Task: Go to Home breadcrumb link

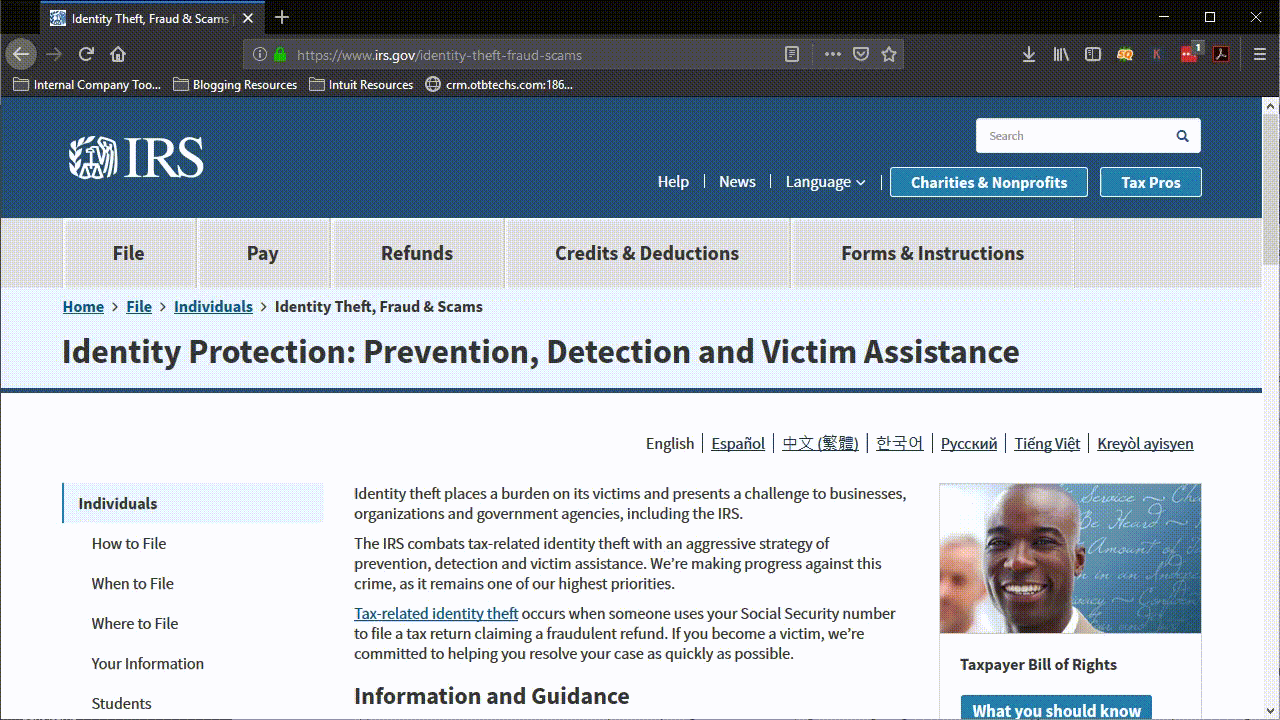Action: click(83, 307)
